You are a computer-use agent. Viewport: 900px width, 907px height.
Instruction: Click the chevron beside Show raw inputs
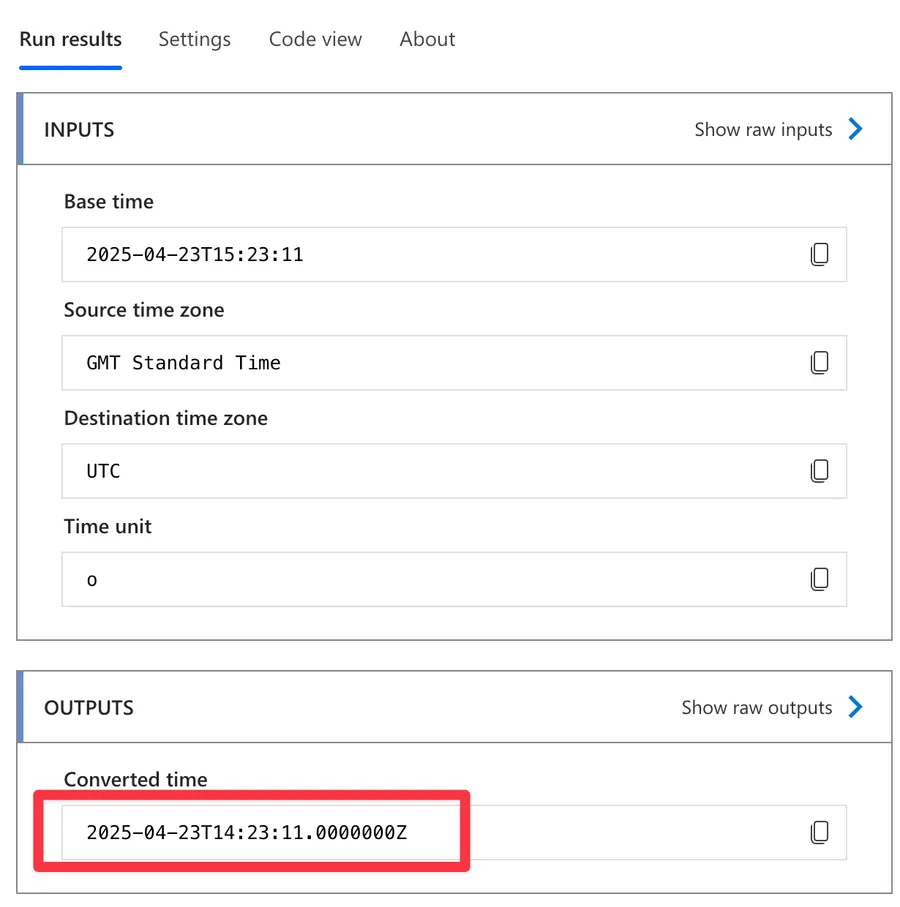click(855, 129)
